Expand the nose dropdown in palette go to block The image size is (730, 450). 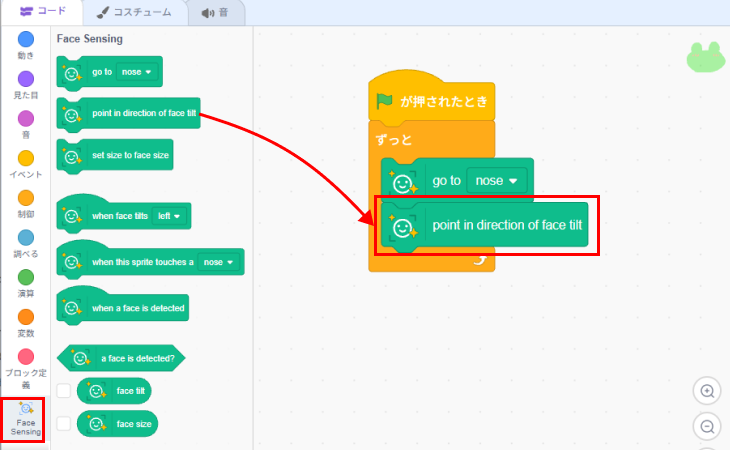136,72
